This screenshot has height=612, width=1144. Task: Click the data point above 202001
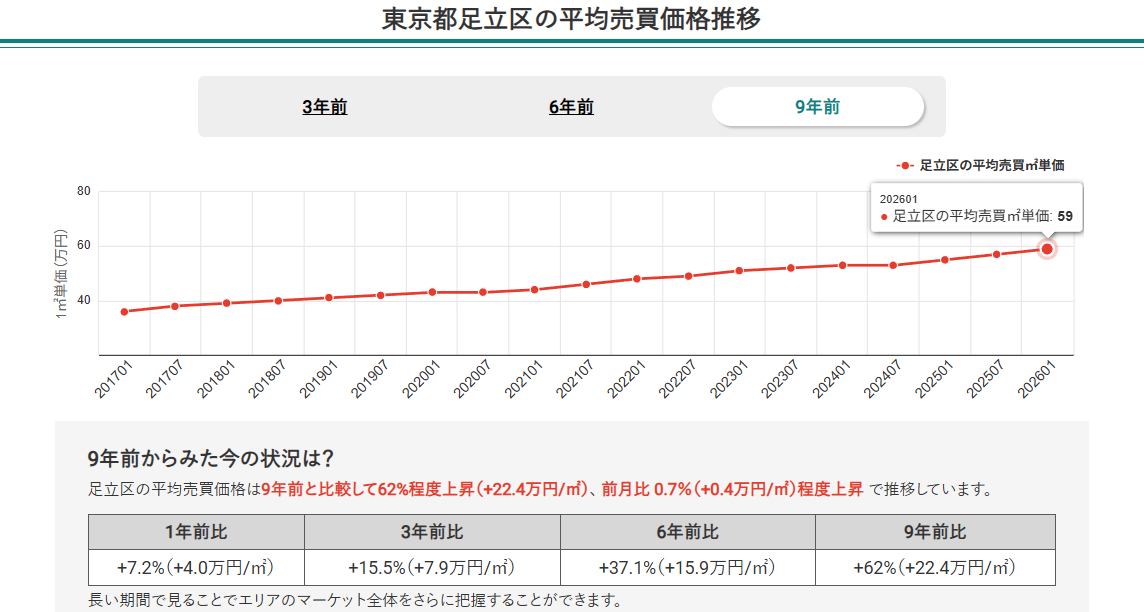430,290
